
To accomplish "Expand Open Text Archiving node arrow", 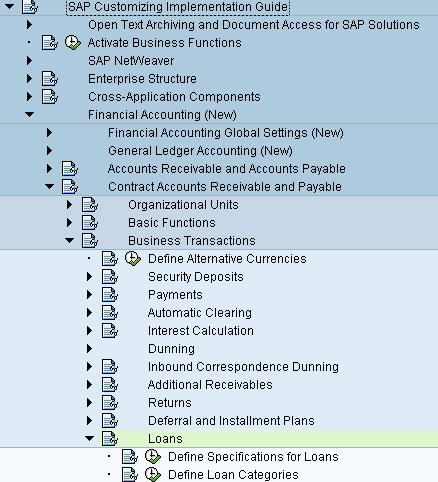I will (29, 25).
